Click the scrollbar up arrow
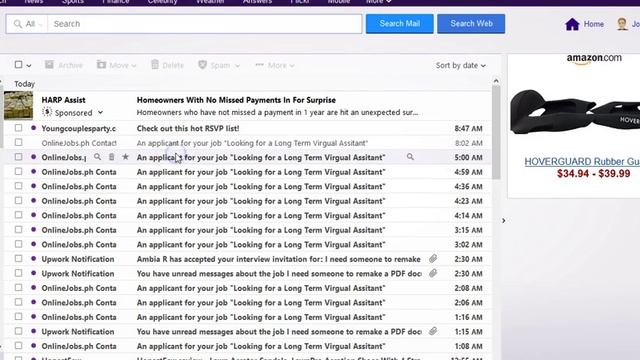 pos(496,81)
